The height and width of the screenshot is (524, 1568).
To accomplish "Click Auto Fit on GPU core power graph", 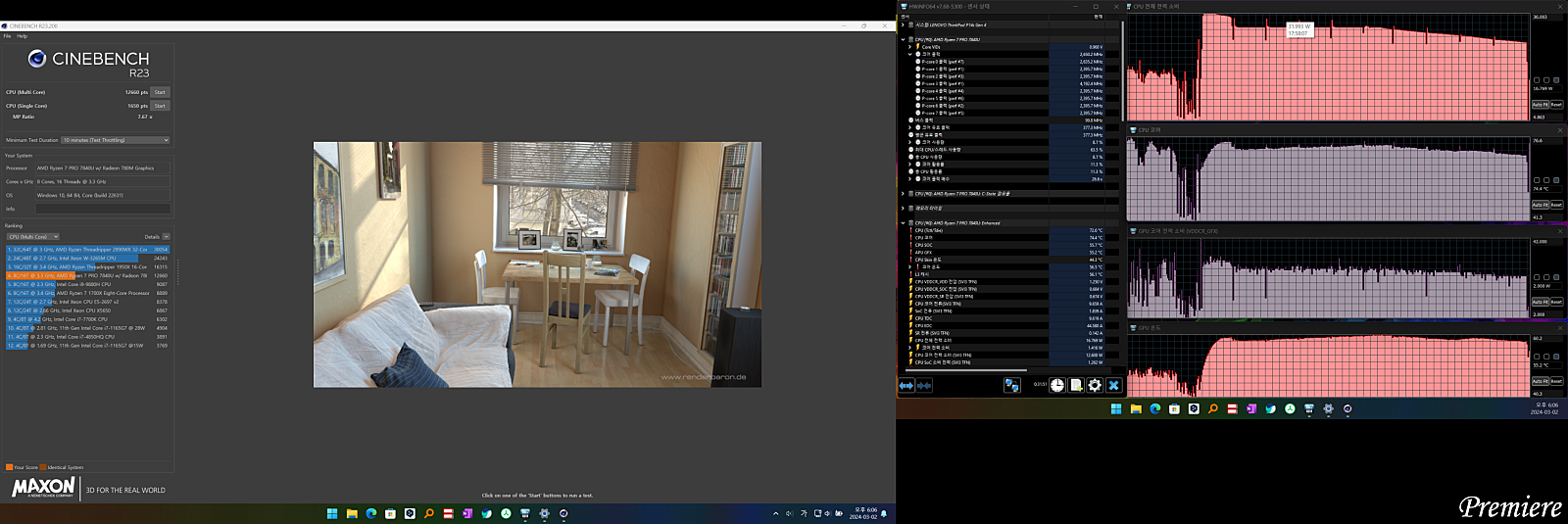I will pyautogui.click(x=1540, y=302).
